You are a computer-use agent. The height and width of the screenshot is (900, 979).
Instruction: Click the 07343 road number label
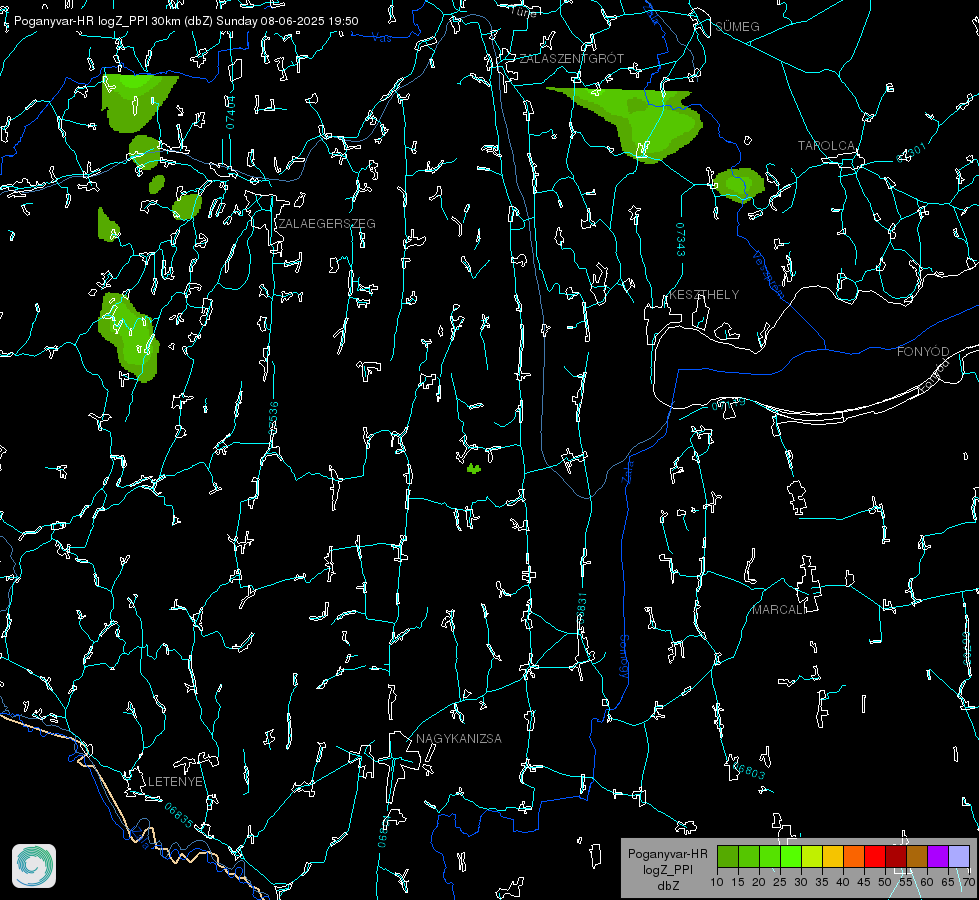tap(681, 240)
